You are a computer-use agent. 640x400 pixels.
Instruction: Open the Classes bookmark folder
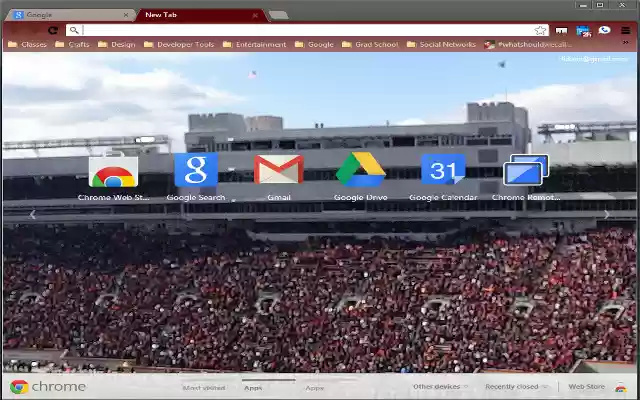[x=27, y=44]
